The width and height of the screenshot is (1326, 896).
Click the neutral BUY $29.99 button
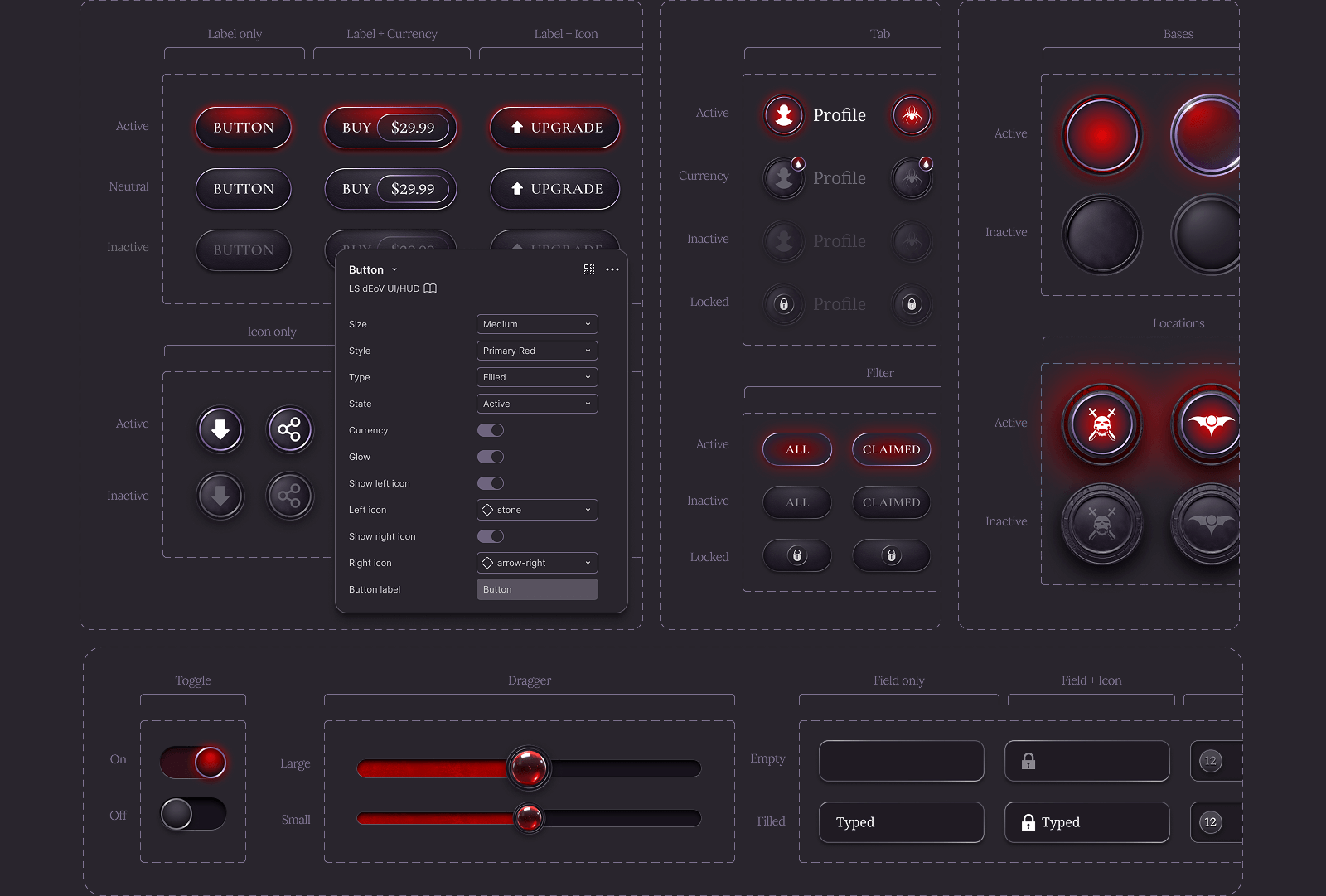[x=390, y=189]
